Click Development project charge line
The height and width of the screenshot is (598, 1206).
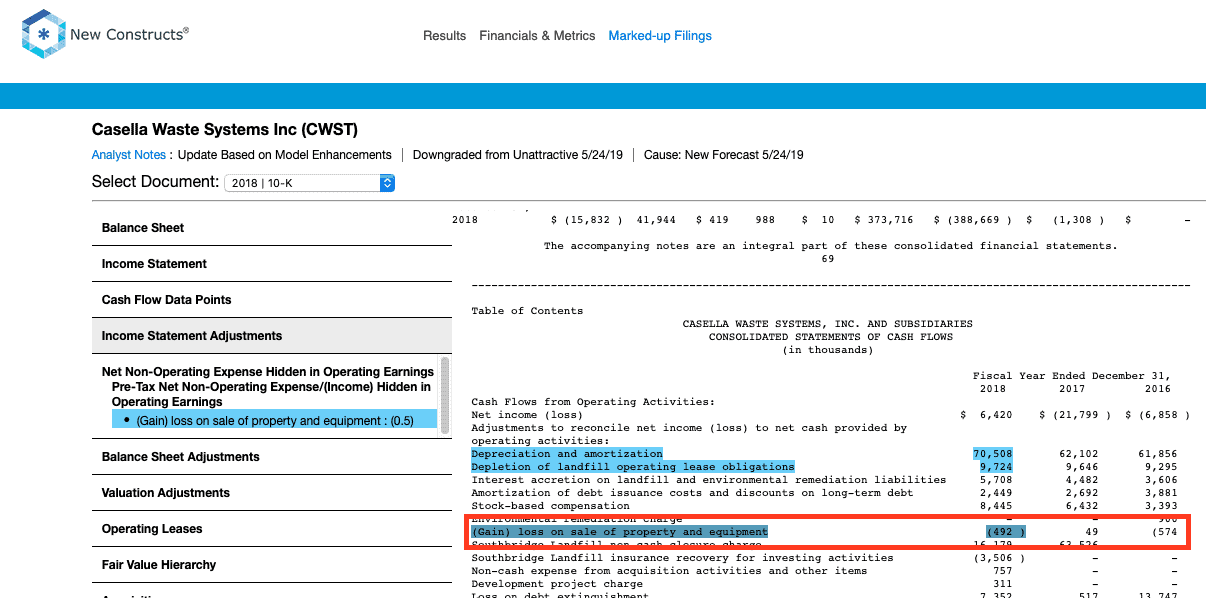(557, 584)
